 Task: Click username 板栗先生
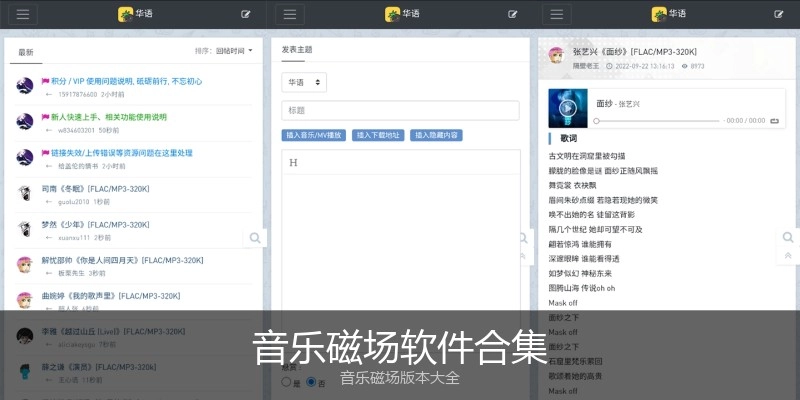[71, 273]
